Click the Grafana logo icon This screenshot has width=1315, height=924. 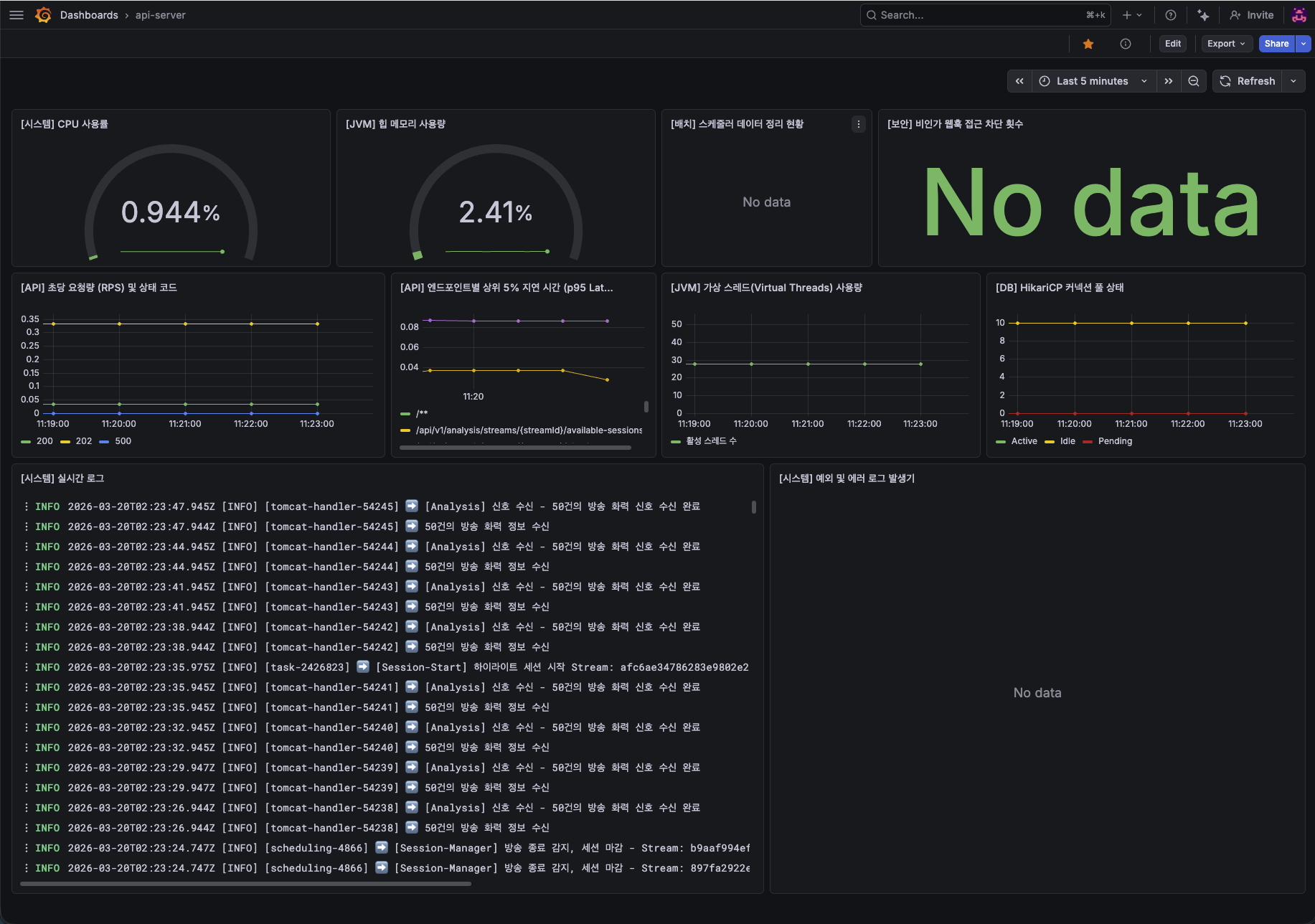(43, 15)
